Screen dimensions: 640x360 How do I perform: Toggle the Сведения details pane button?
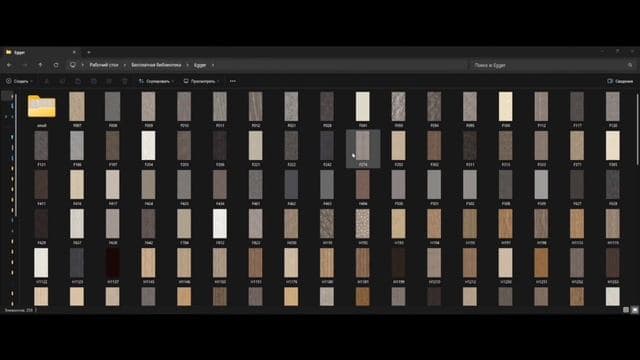coord(620,81)
